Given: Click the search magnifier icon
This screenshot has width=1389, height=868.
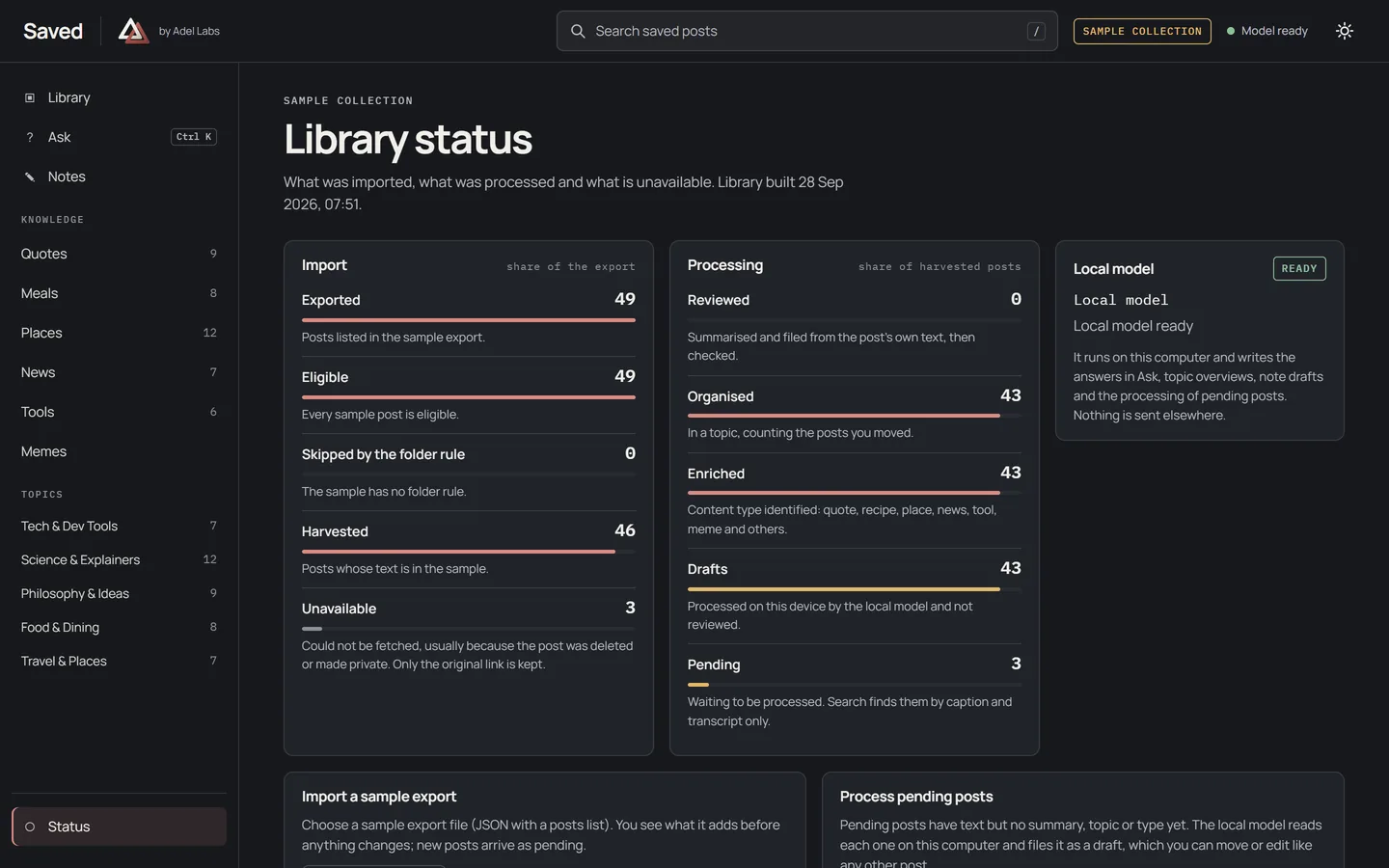Looking at the screenshot, I should tap(578, 31).
